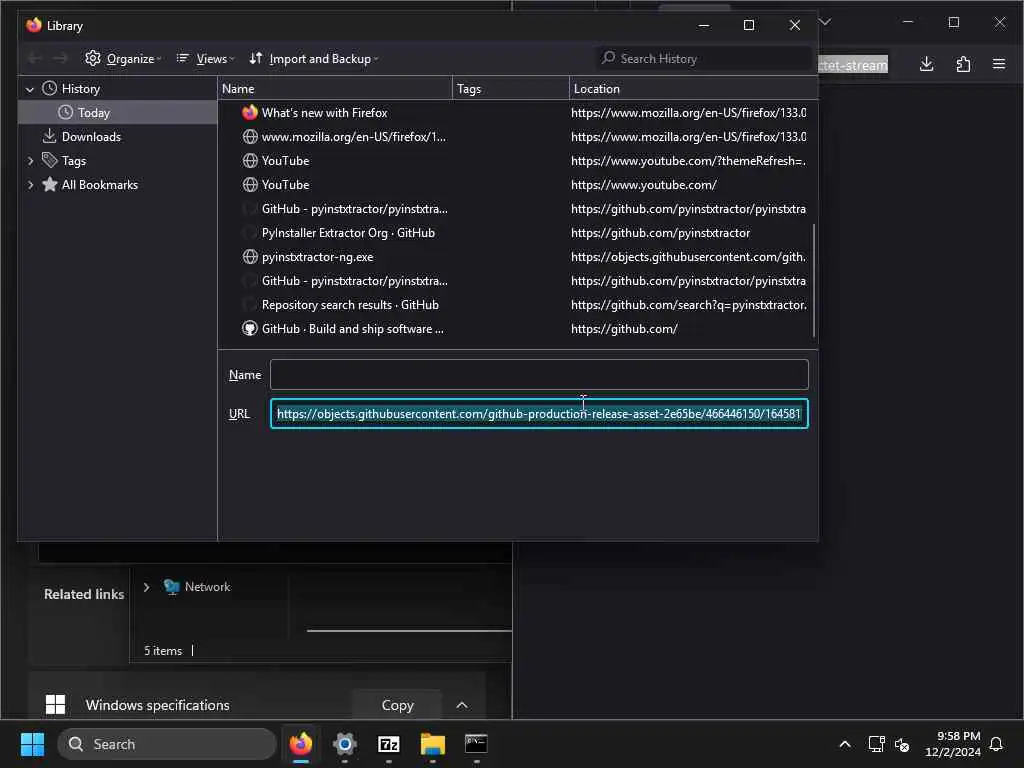Click Organize gear icon

[x=93, y=58]
